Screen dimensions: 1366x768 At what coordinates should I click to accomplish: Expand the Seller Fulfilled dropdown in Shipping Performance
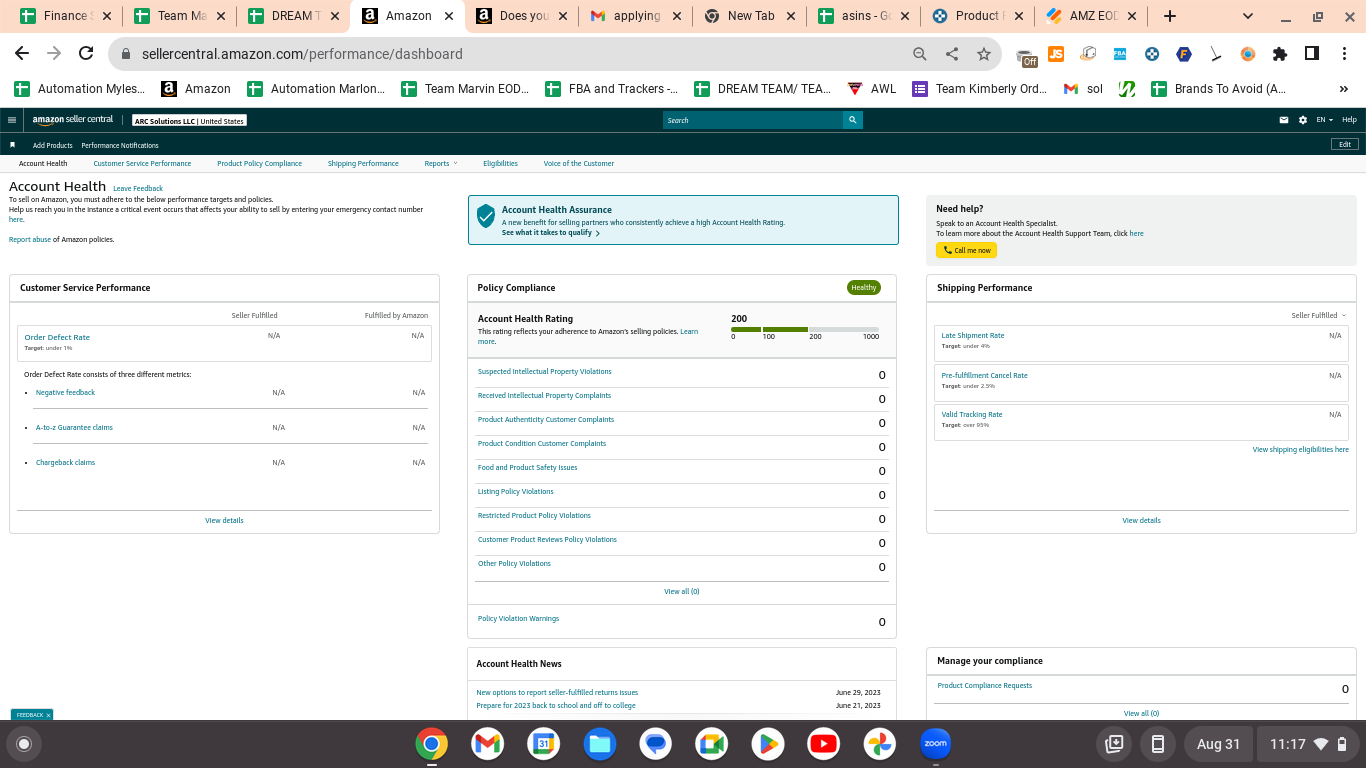click(1319, 315)
